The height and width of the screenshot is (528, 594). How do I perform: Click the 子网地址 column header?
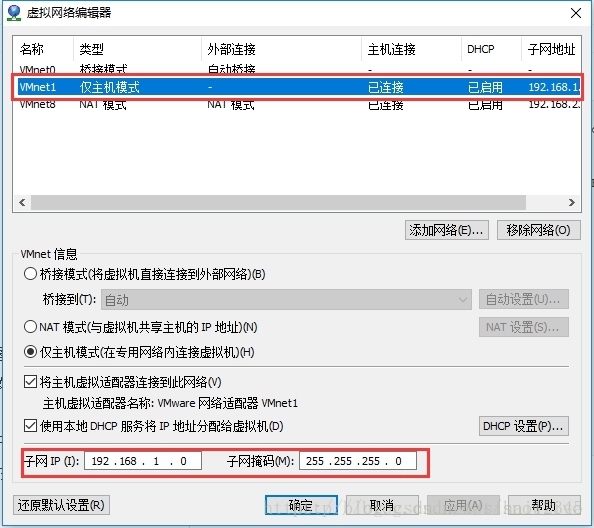point(551,49)
